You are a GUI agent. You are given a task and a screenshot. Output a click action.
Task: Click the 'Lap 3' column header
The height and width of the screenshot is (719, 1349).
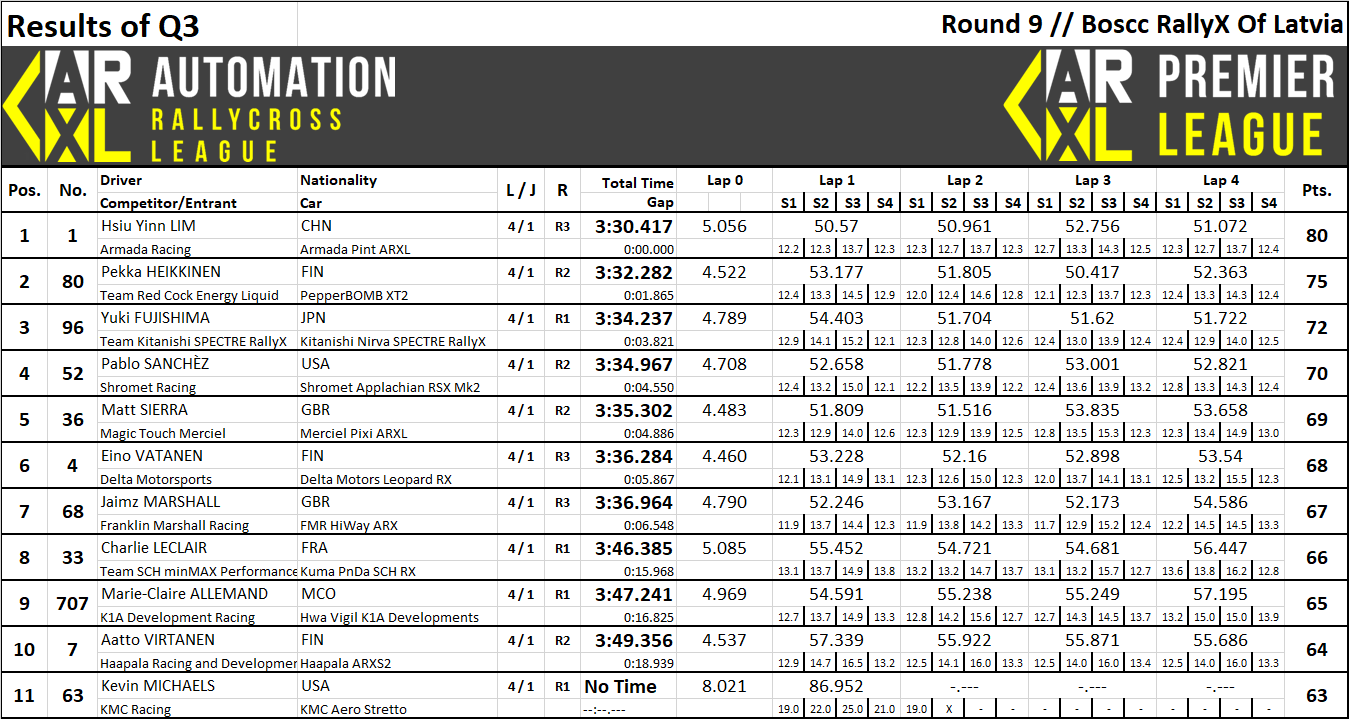coord(1092,180)
